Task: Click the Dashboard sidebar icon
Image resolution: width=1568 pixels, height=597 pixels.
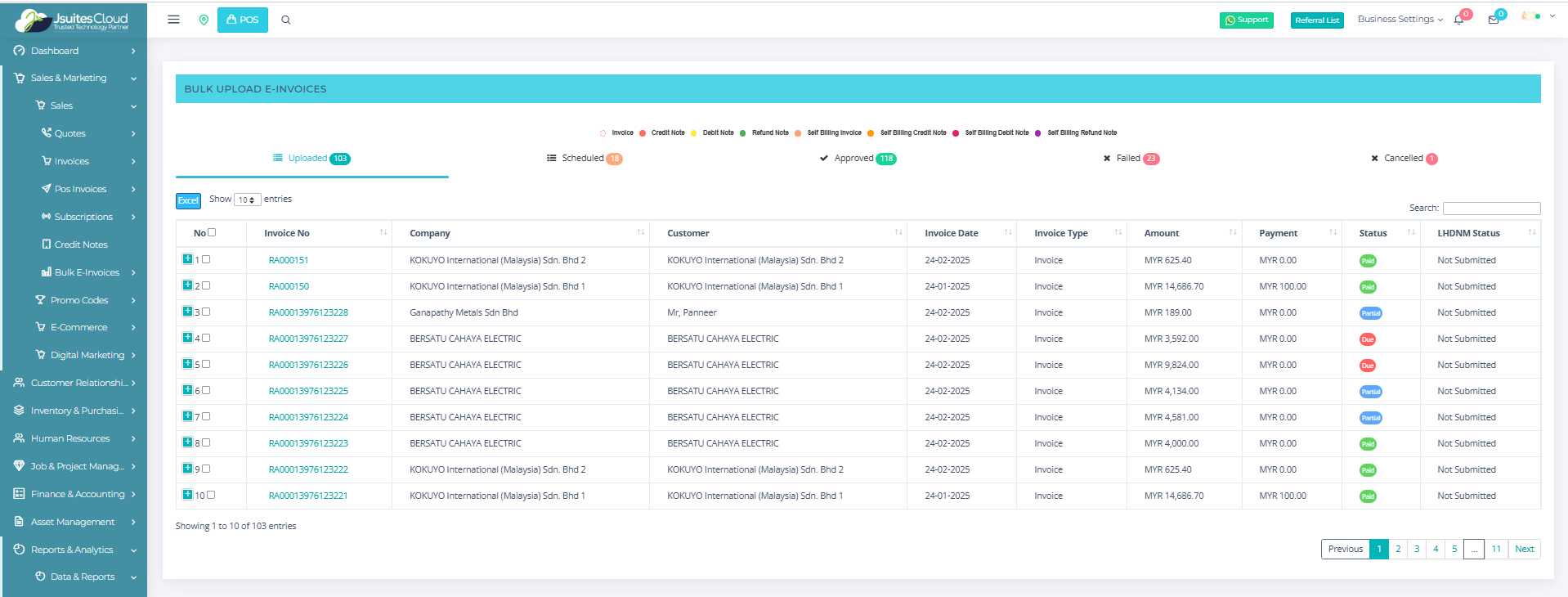Action: [x=19, y=51]
